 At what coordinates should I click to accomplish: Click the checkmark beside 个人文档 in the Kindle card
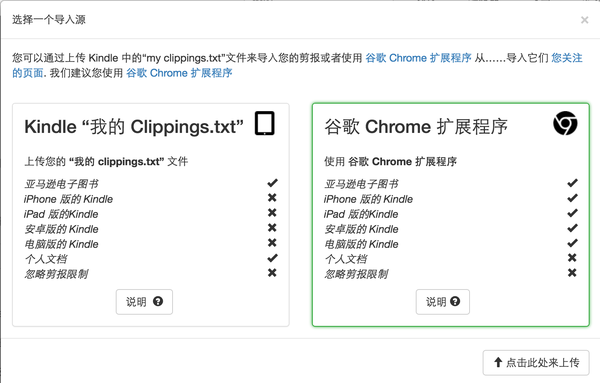[272, 258]
